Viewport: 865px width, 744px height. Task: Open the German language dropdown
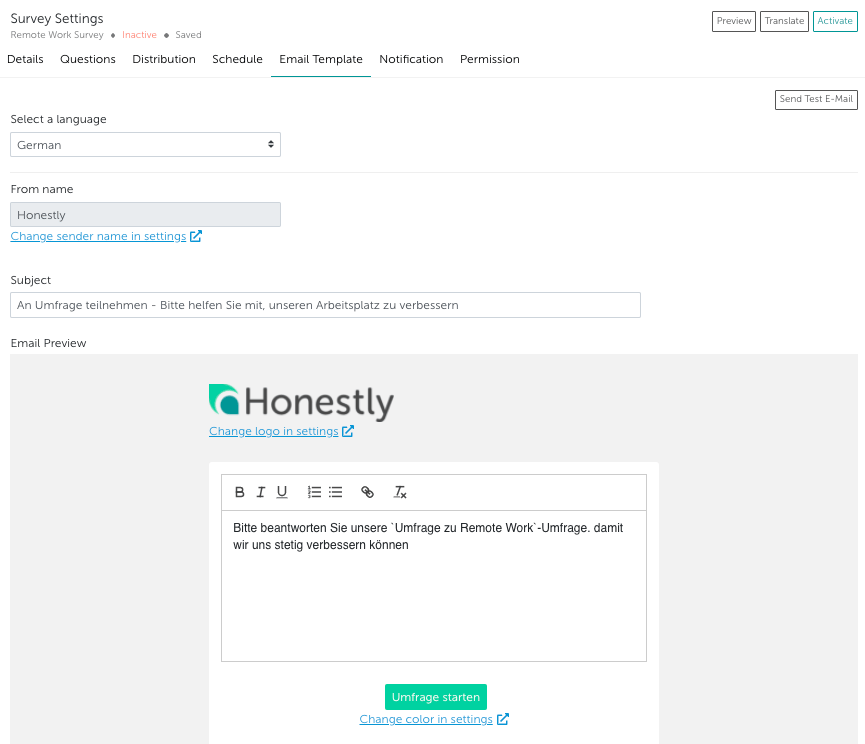146,144
